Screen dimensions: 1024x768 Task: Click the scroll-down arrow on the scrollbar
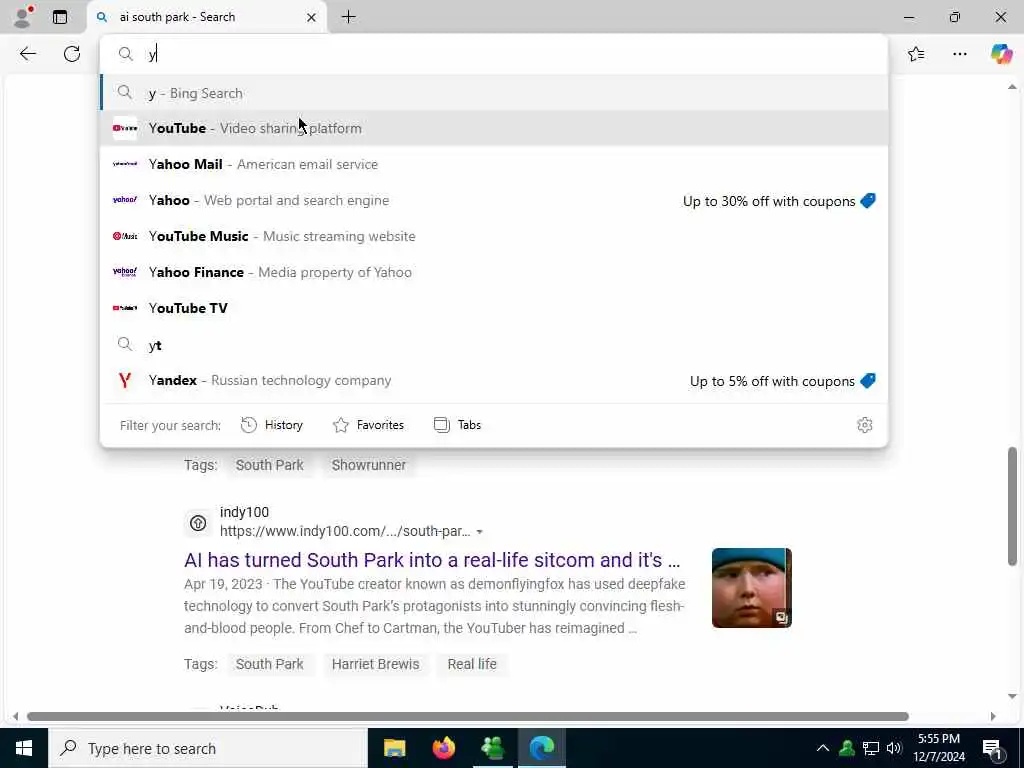point(1012,697)
